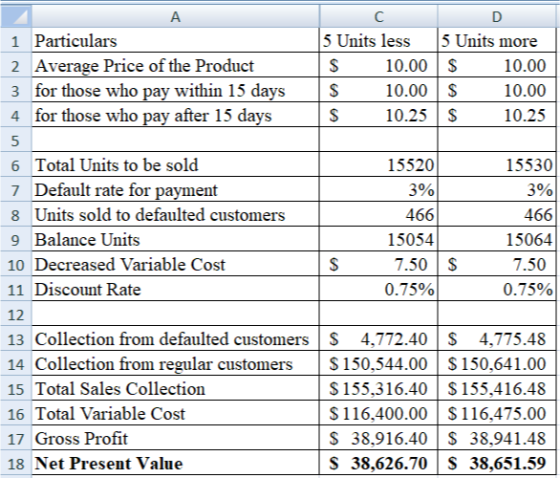Click the $38,941.48 cell
The image size is (560, 478).
[x=497, y=438]
